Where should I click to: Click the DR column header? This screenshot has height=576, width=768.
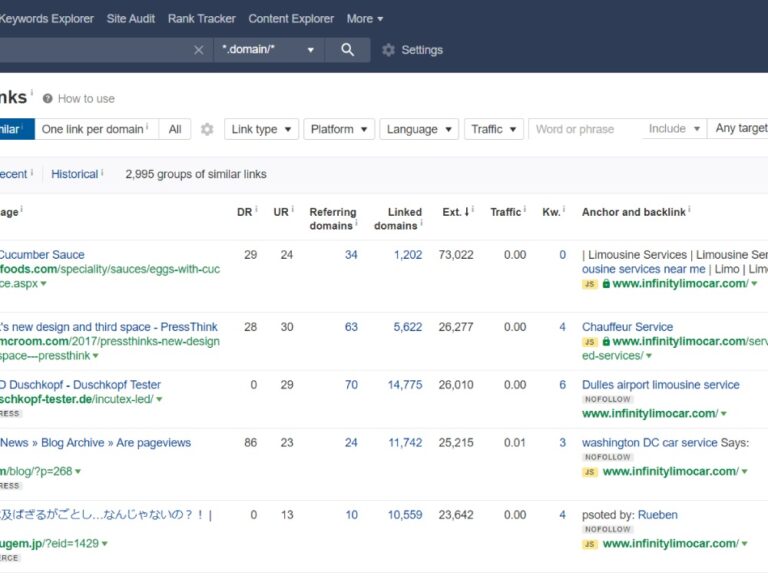pyautogui.click(x=244, y=212)
